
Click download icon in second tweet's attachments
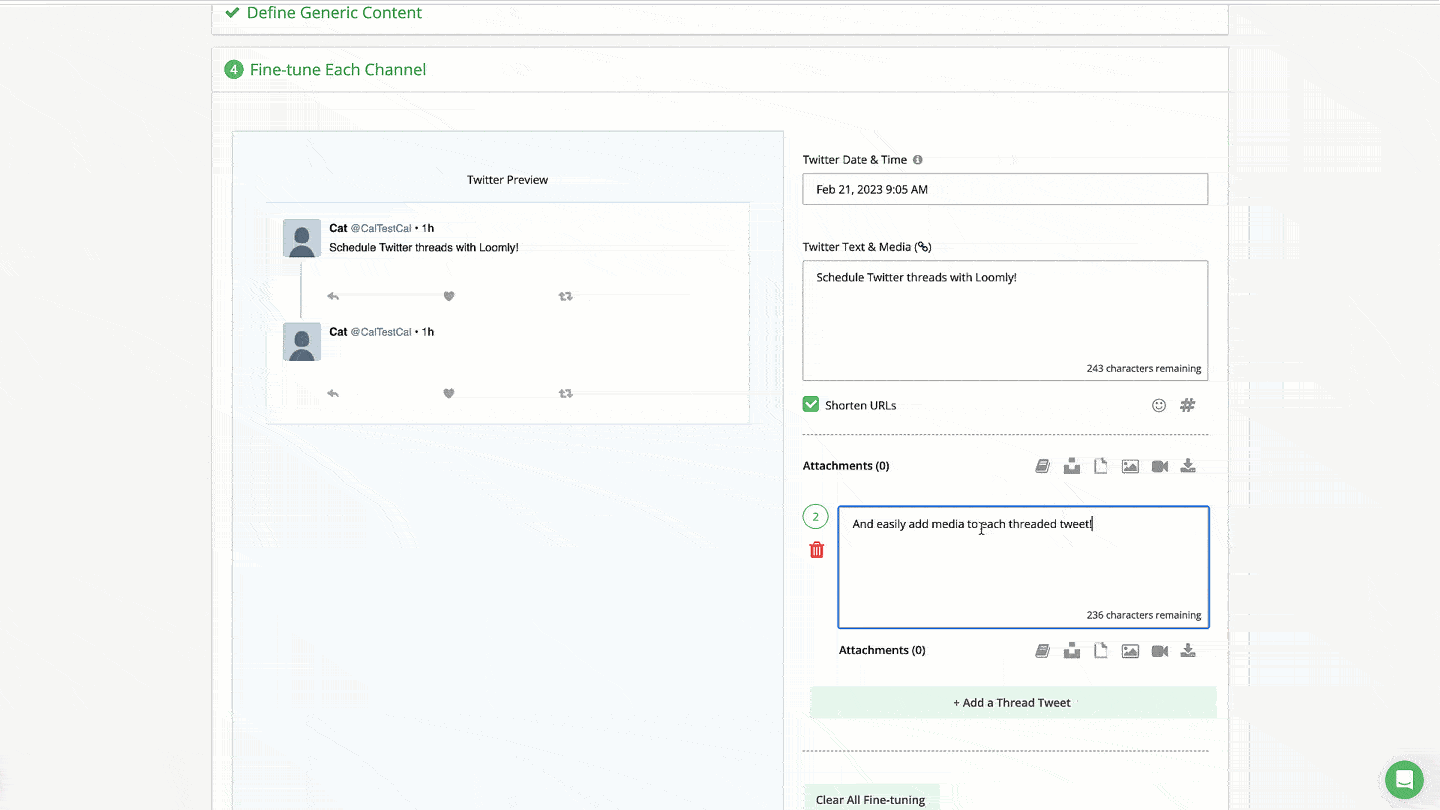point(1188,651)
